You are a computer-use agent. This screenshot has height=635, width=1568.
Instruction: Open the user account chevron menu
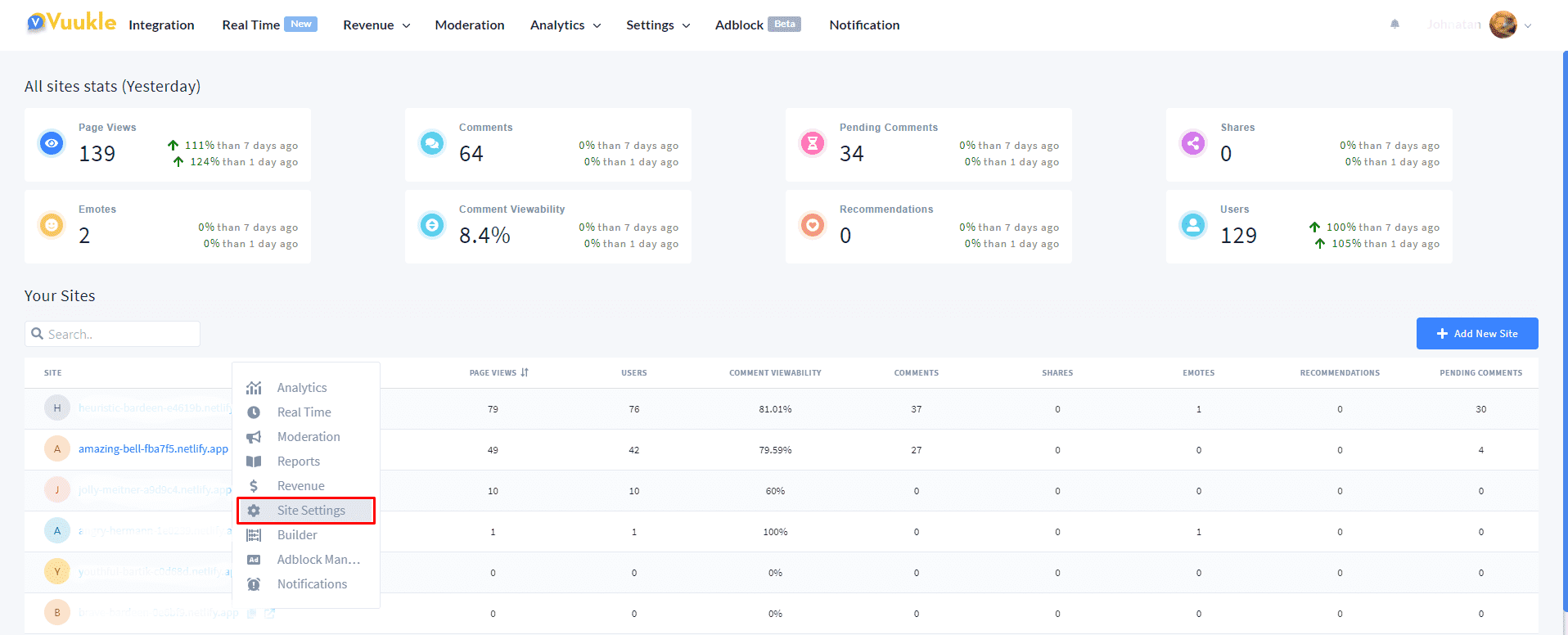click(1527, 25)
